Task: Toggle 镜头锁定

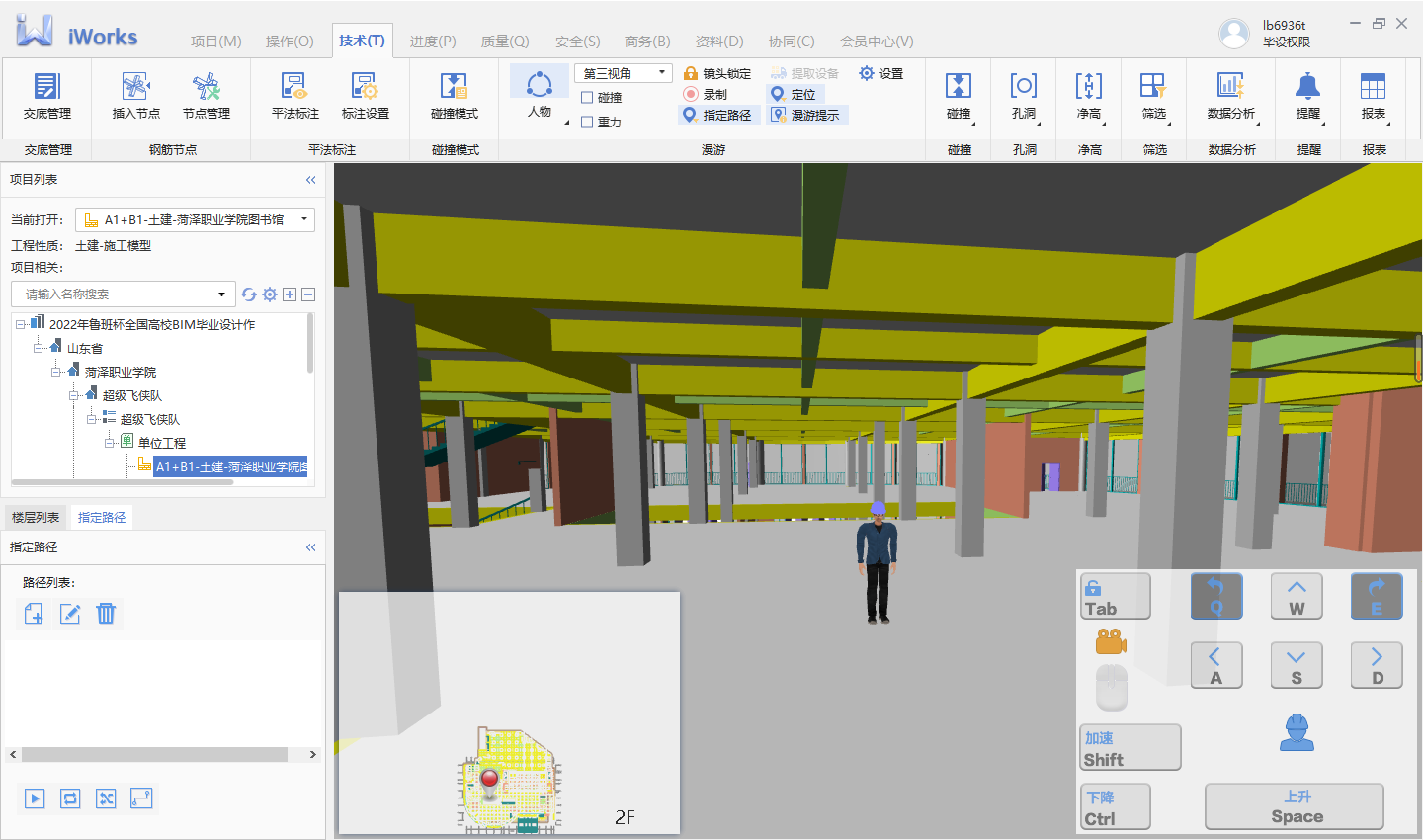Action: point(716,73)
